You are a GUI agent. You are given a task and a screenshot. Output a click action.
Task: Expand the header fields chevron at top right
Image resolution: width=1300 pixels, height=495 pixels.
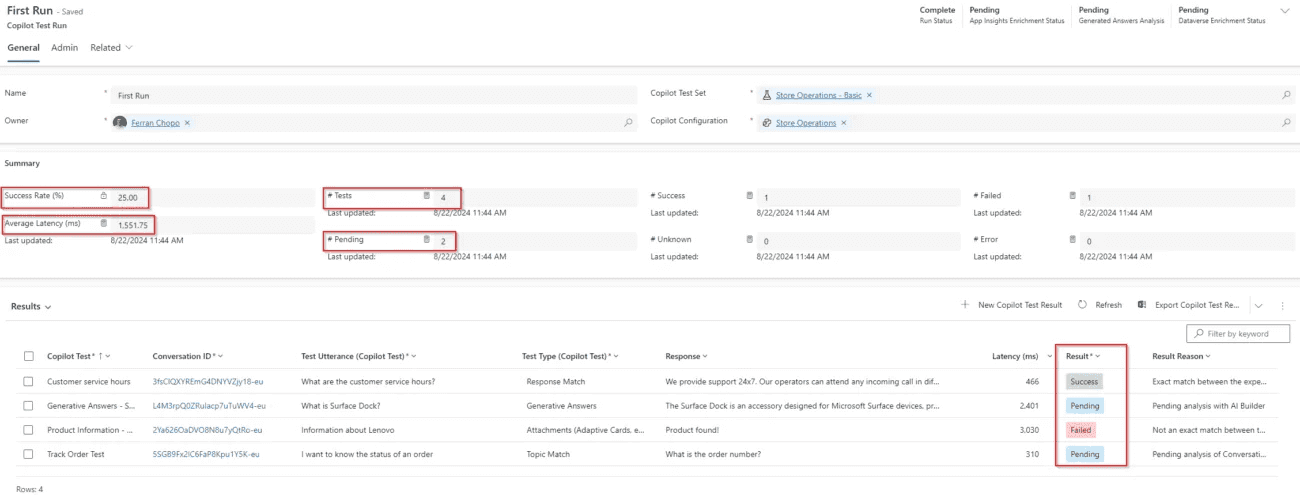pyautogui.click(x=1285, y=10)
